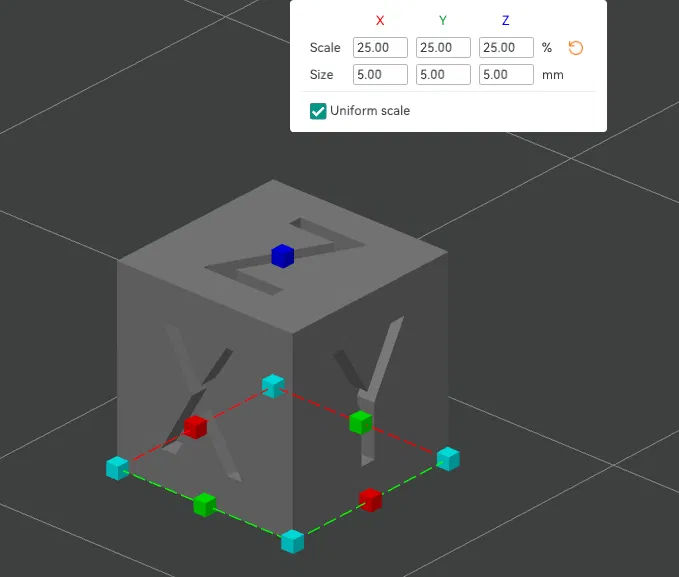The image size is (679, 577).
Task: Click the Scale row label
Action: [325, 48]
